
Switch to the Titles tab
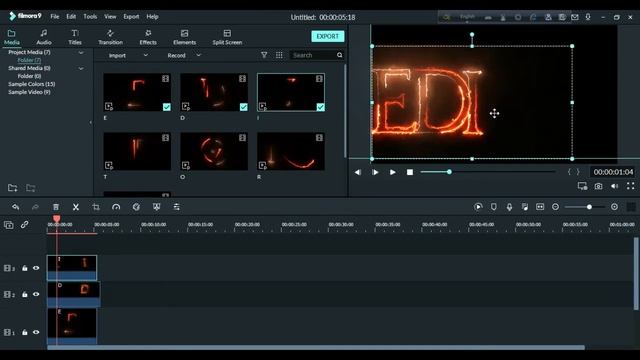tap(75, 37)
